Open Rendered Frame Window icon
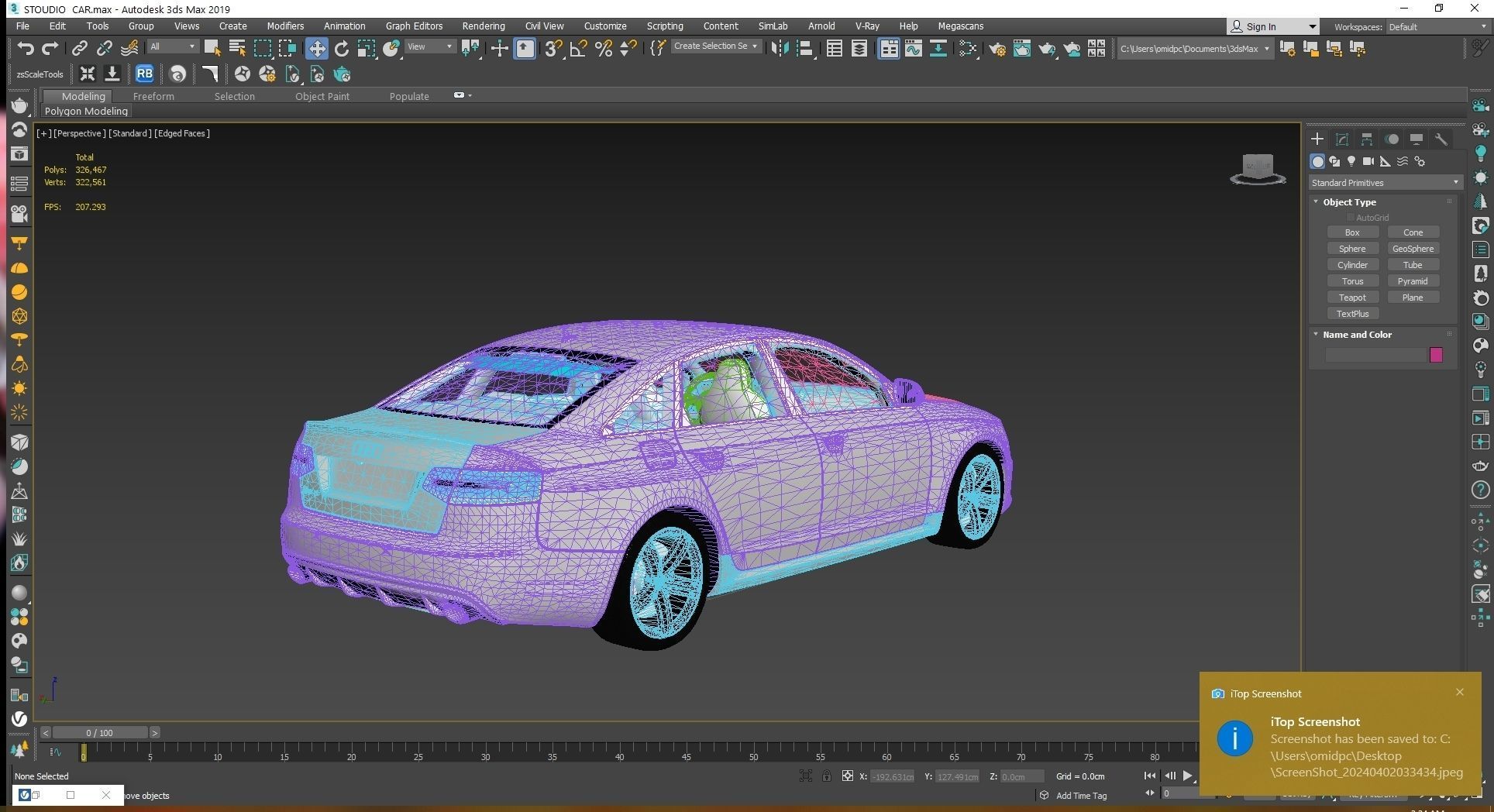 point(1022,48)
